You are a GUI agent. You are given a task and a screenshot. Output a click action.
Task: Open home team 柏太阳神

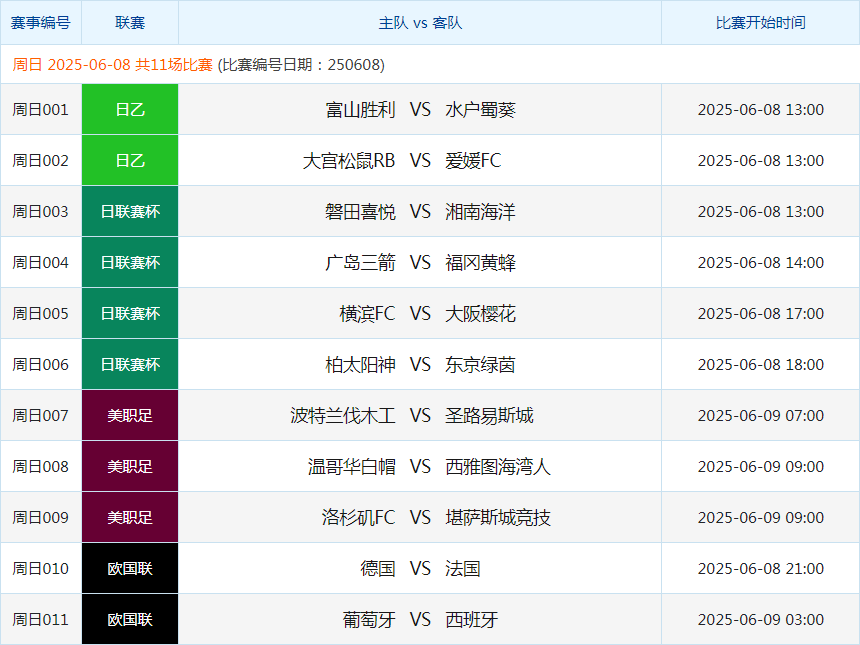coord(360,365)
